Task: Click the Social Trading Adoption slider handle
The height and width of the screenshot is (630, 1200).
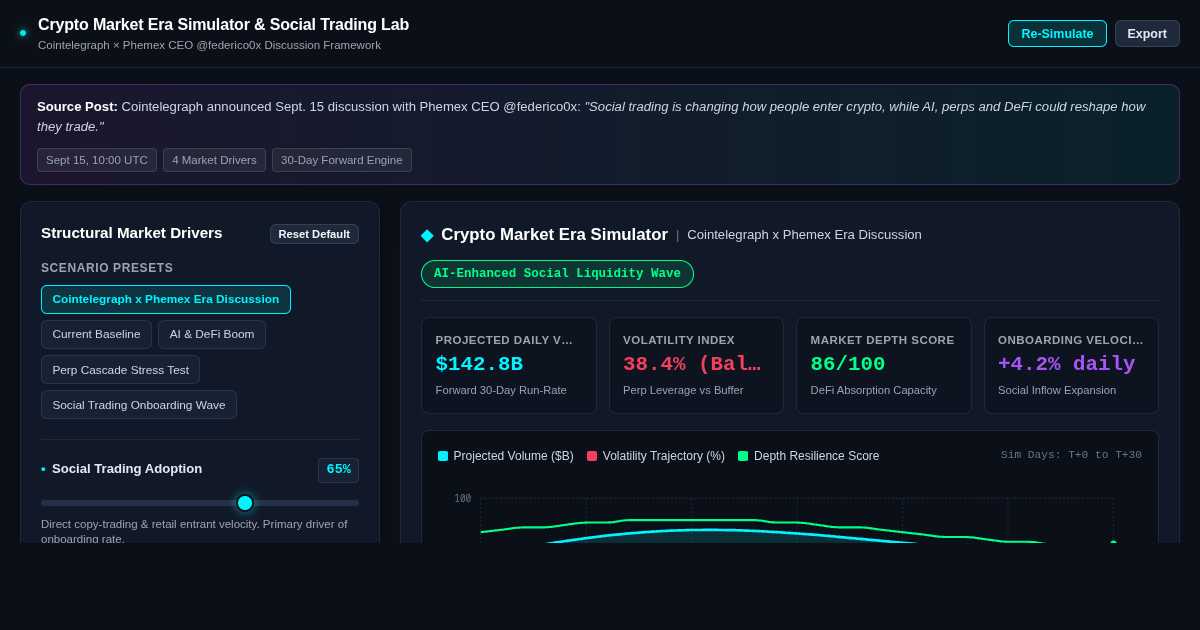Action: point(245,503)
